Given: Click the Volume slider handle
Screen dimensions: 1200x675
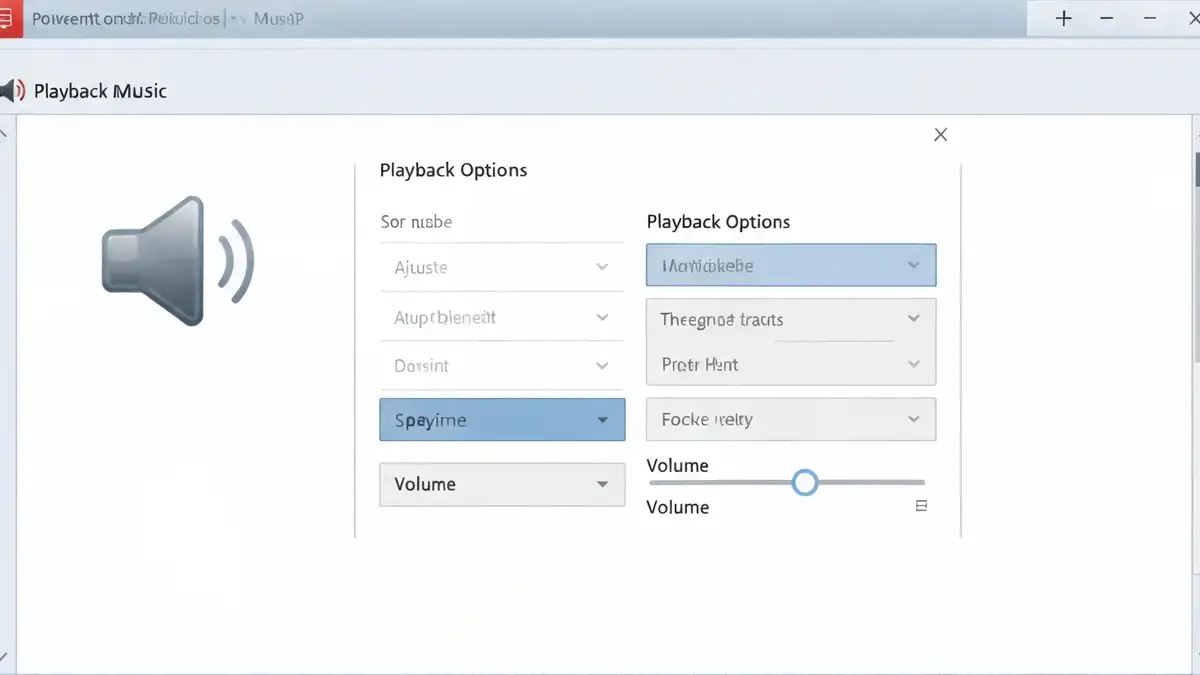Looking at the screenshot, I should tap(805, 484).
